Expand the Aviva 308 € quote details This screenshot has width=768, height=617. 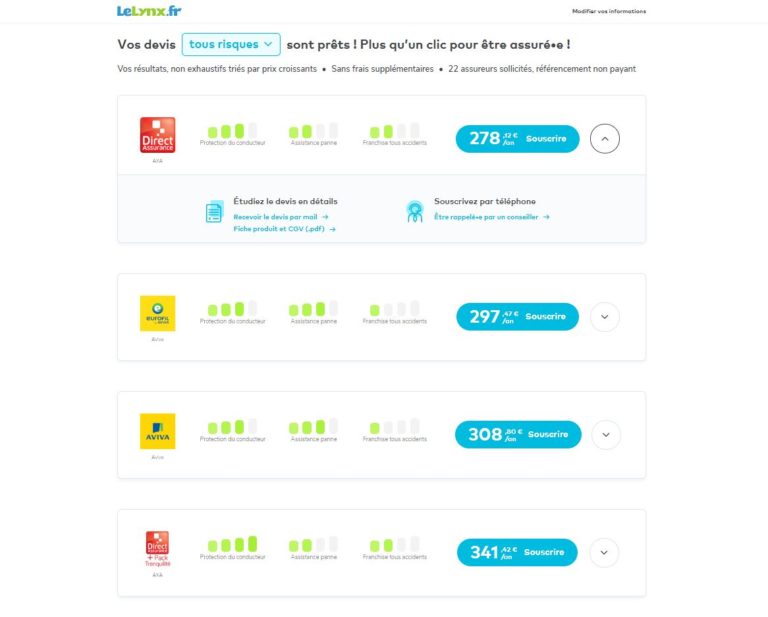(606, 435)
